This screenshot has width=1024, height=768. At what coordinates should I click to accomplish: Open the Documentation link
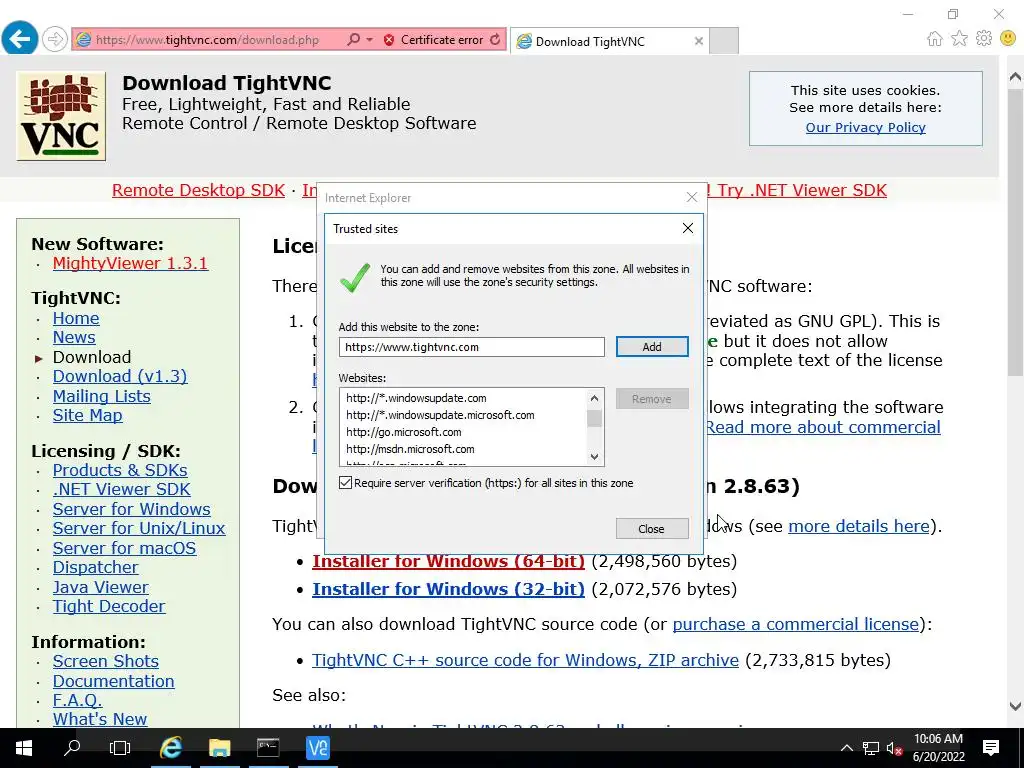coord(113,680)
